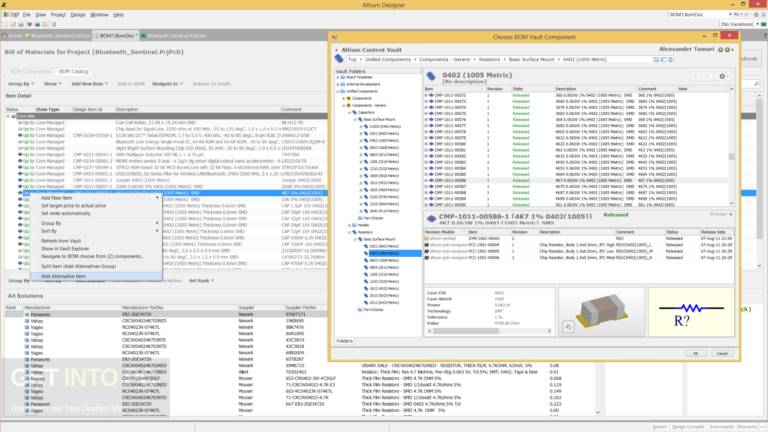Click the resistor schematic symbol preview
This screenshot has height=432, width=768.
[x=692, y=312]
